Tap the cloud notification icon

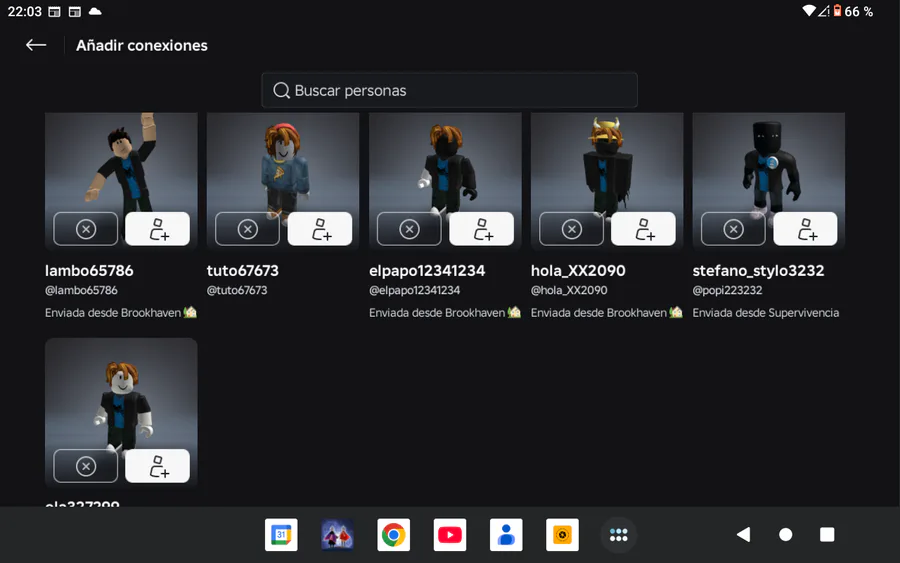(95, 11)
